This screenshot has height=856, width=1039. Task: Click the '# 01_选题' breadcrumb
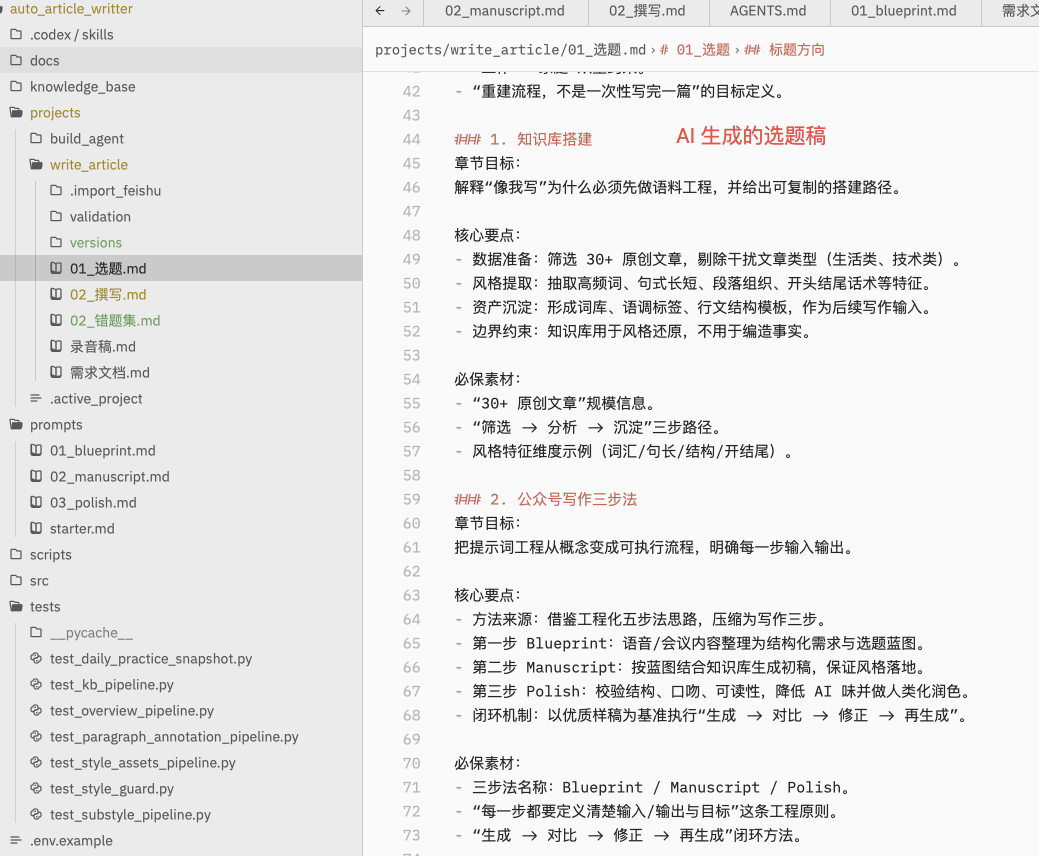coord(694,50)
